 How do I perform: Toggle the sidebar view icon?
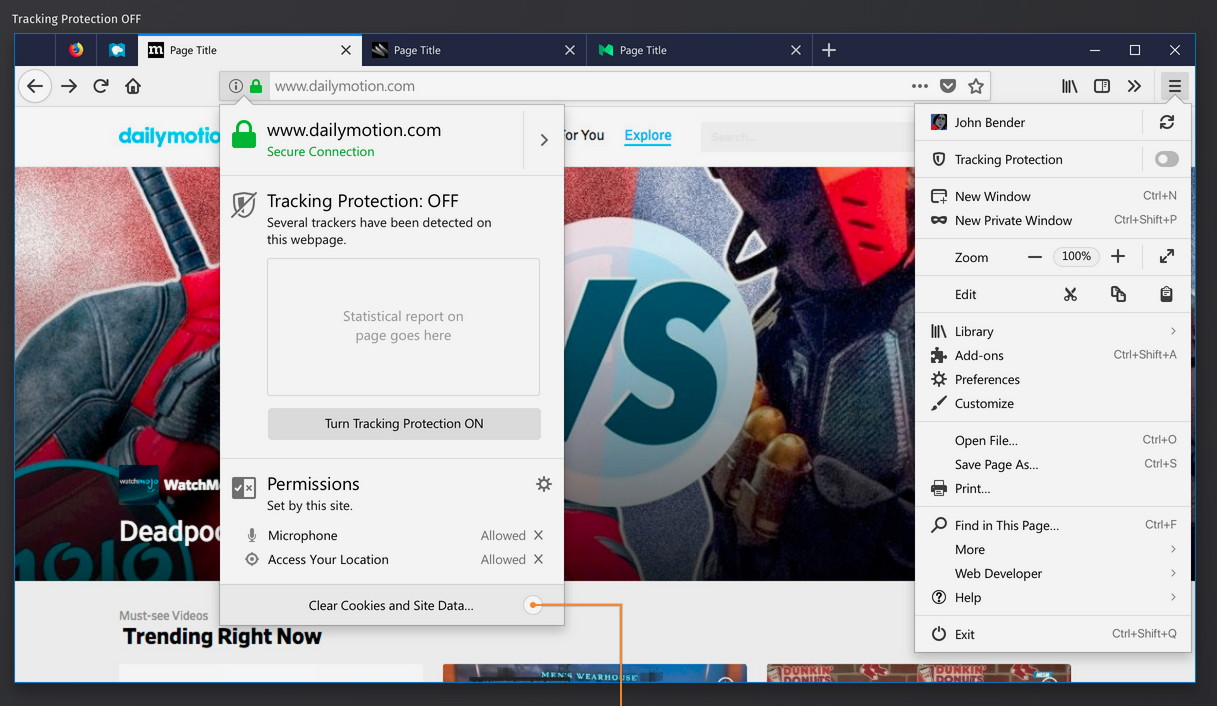[1102, 86]
